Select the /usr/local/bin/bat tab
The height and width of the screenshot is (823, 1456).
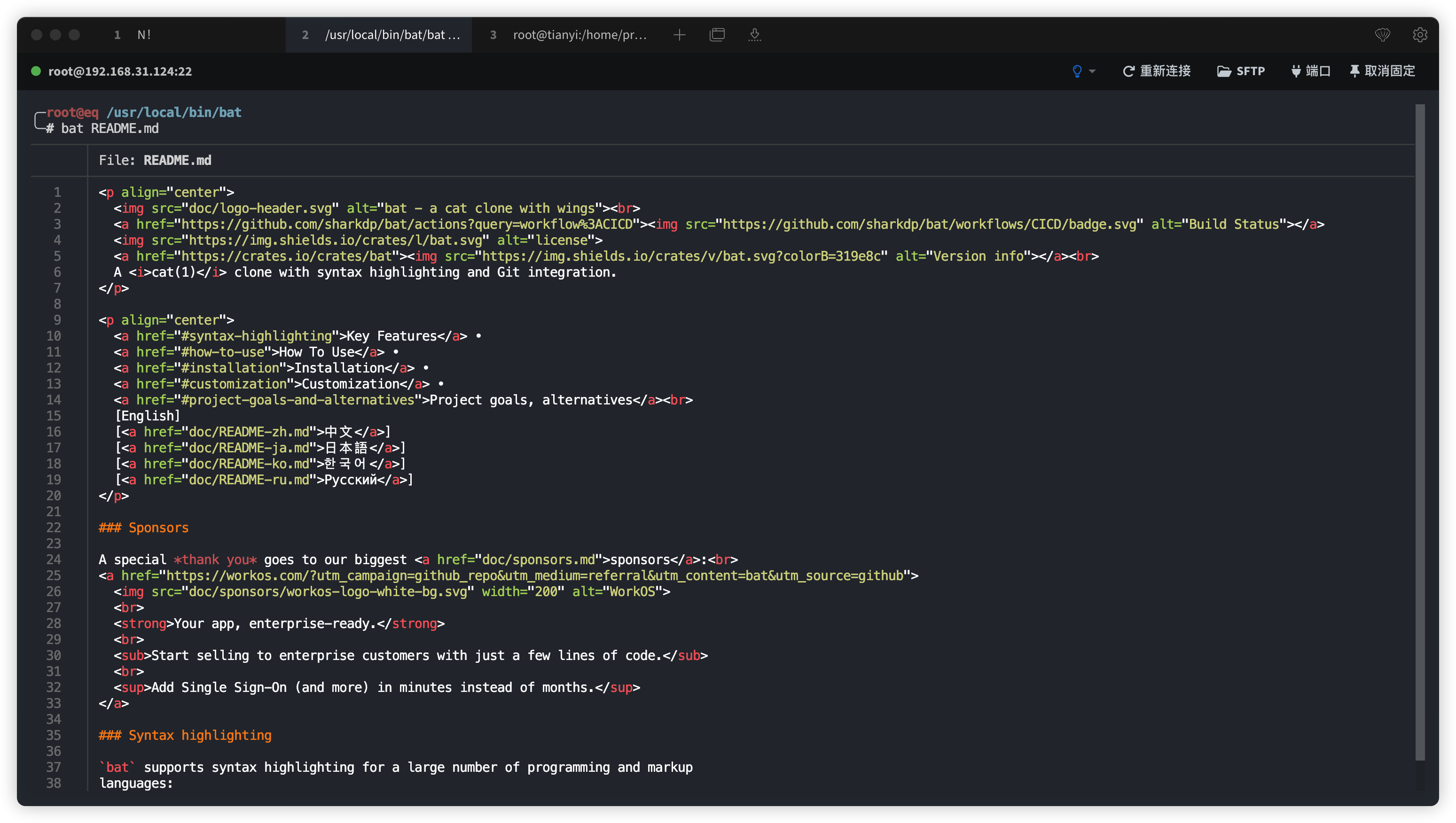click(x=391, y=35)
